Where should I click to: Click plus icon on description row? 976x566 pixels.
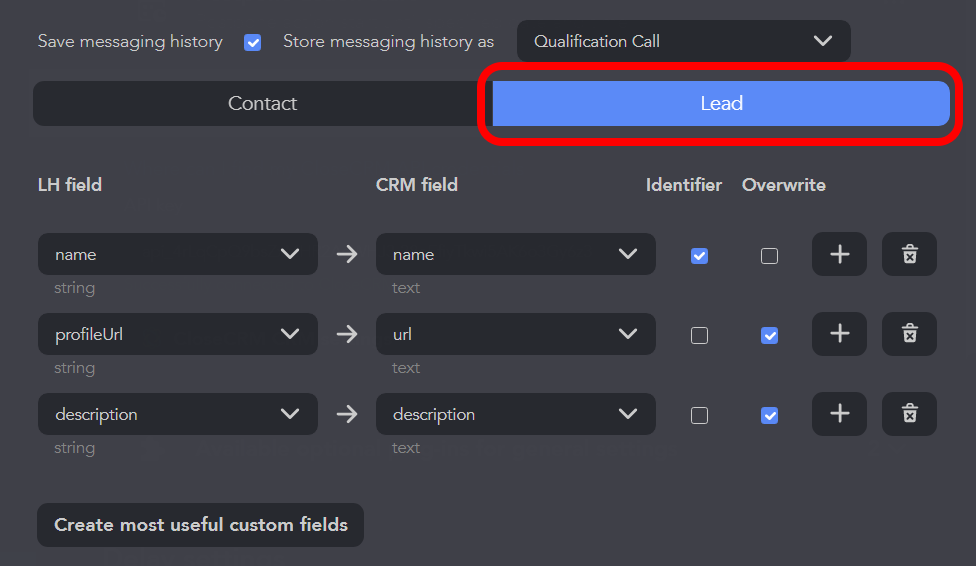coord(839,414)
